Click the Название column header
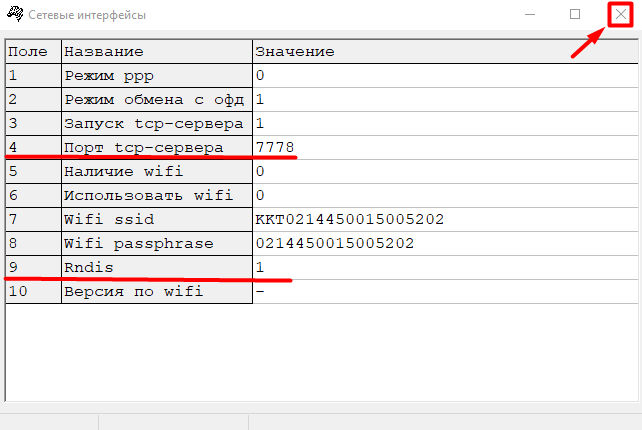 pyautogui.click(x=157, y=52)
